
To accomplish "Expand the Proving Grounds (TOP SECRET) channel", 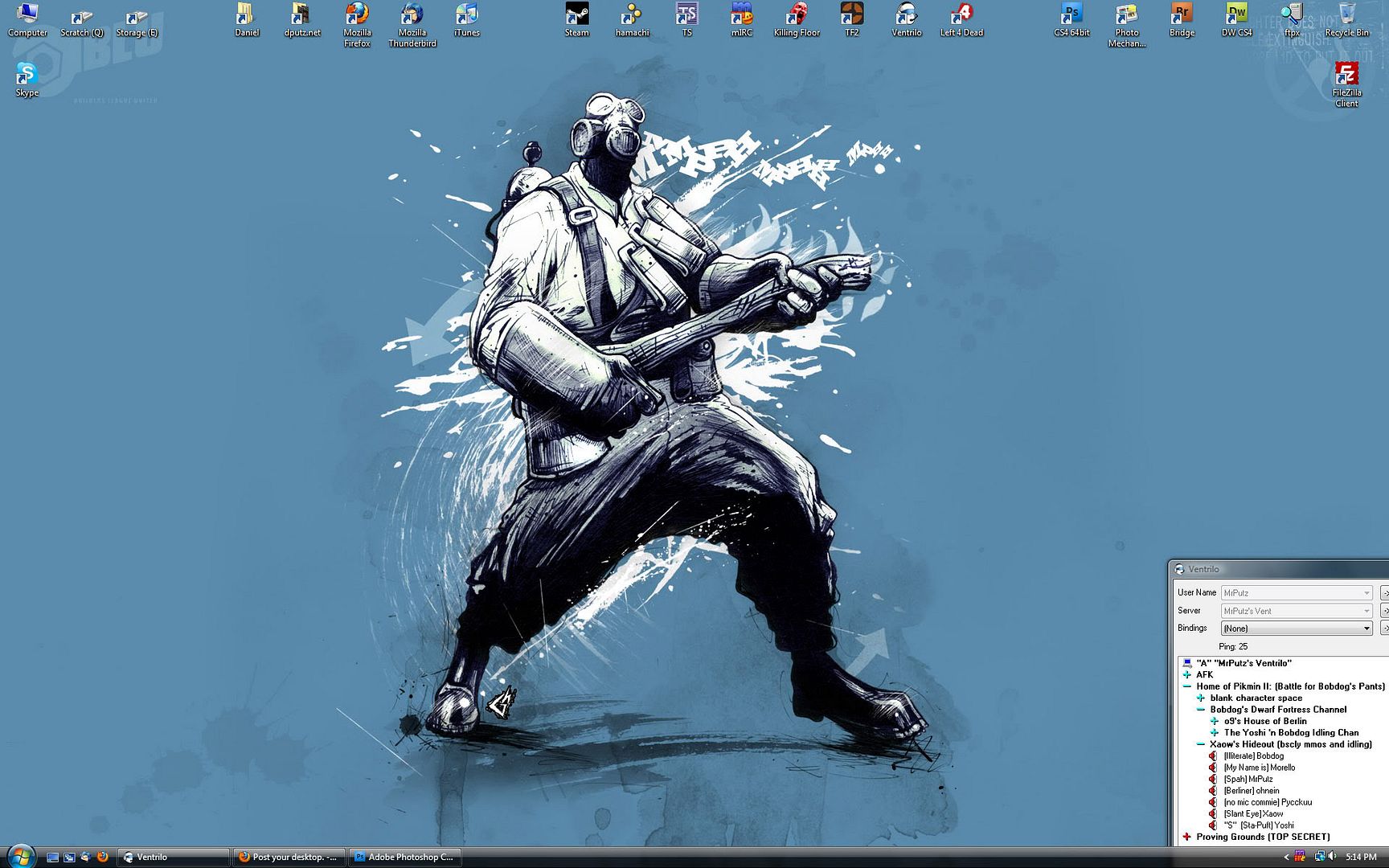I will 1187,837.
